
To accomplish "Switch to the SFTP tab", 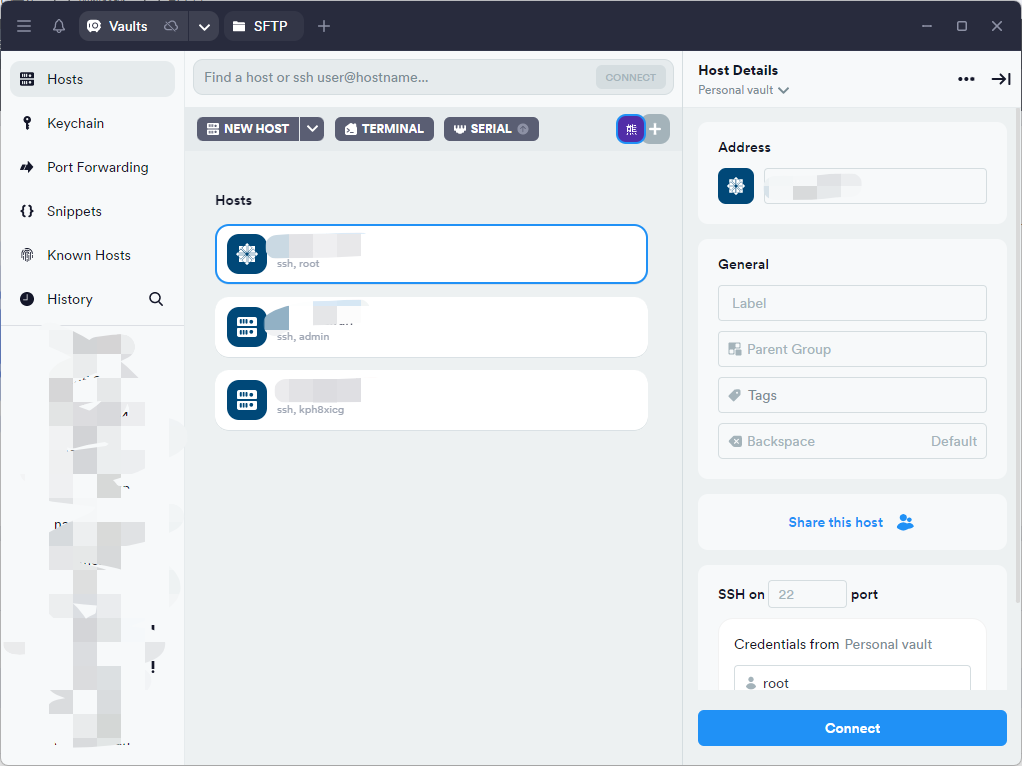I will (261, 26).
